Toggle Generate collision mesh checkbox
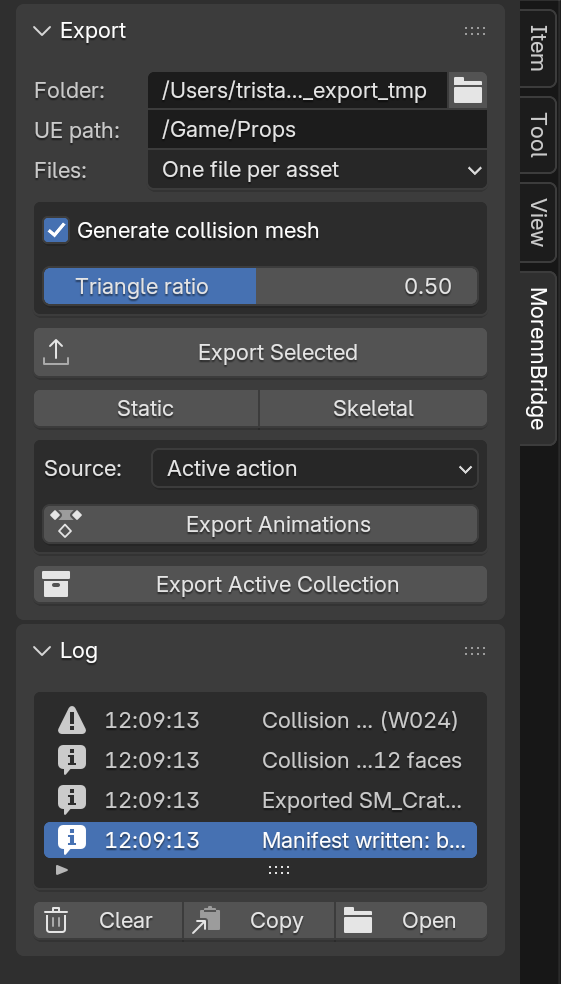Viewport: 561px width, 984px height. click(56, 230)
